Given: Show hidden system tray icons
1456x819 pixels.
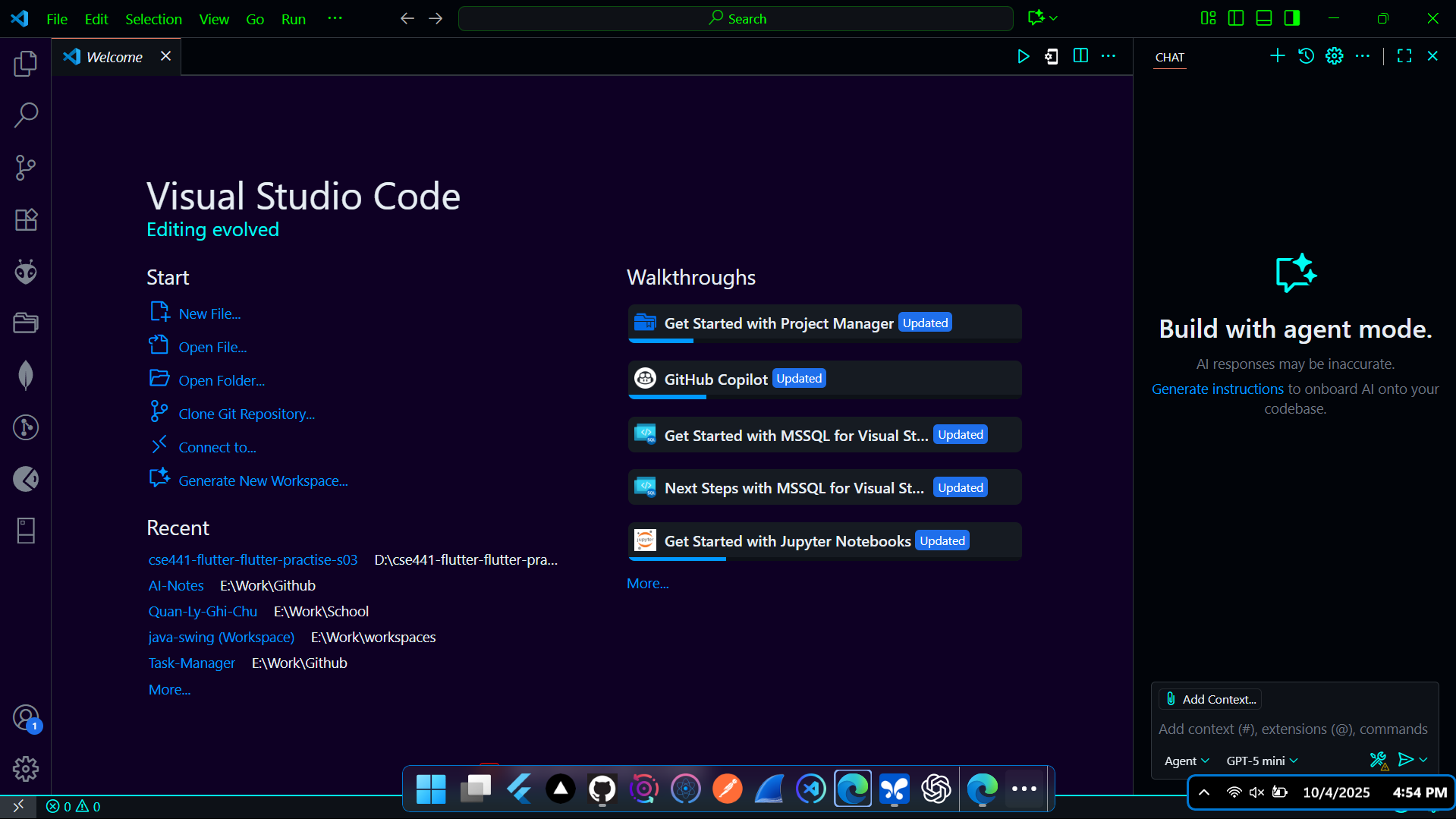Looking at the screenshot, I should (1204, 792).
